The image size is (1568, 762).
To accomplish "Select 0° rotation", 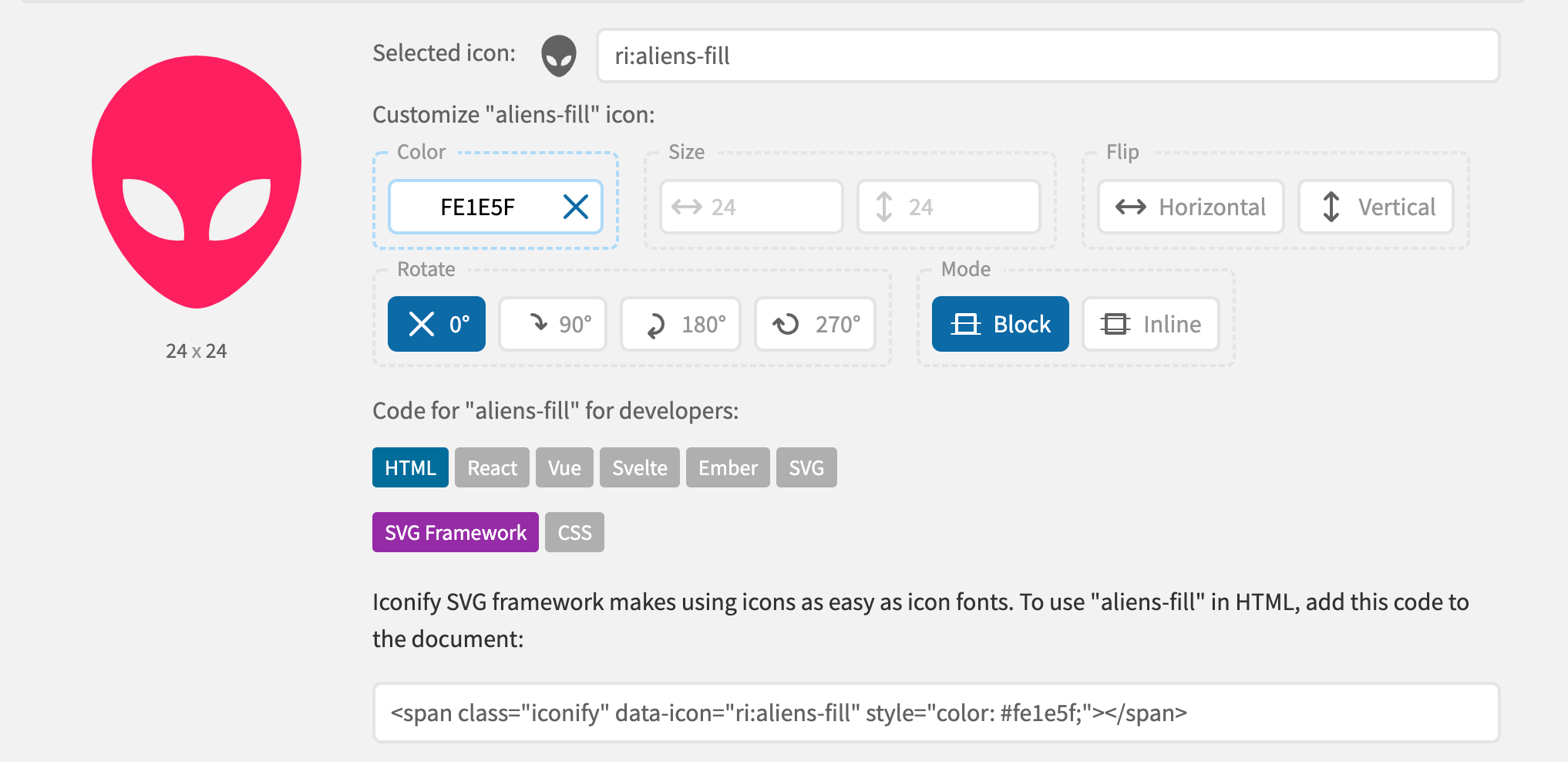I will tap(436, 324).
